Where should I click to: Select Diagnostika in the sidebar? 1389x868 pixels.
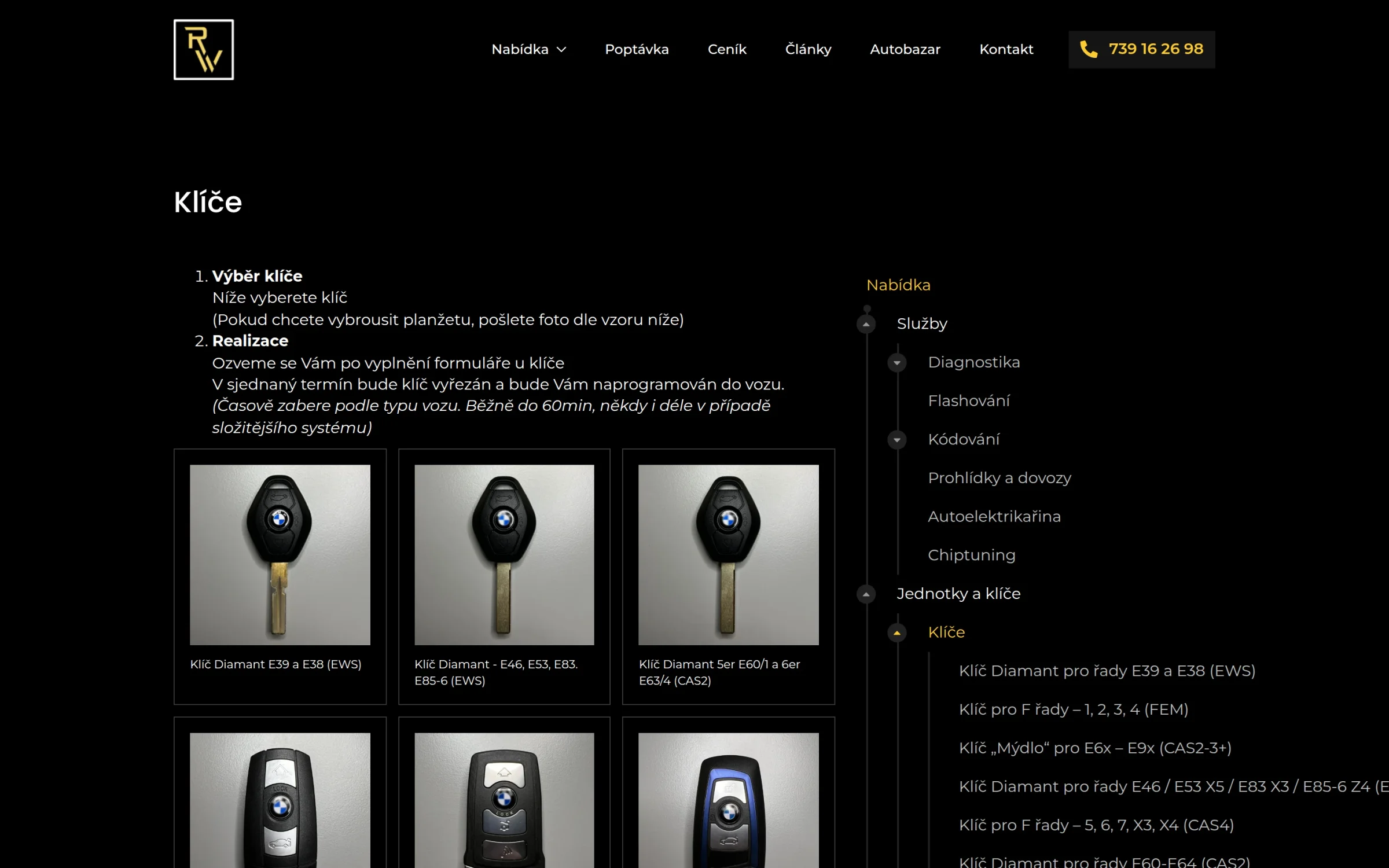pos(974,363)
